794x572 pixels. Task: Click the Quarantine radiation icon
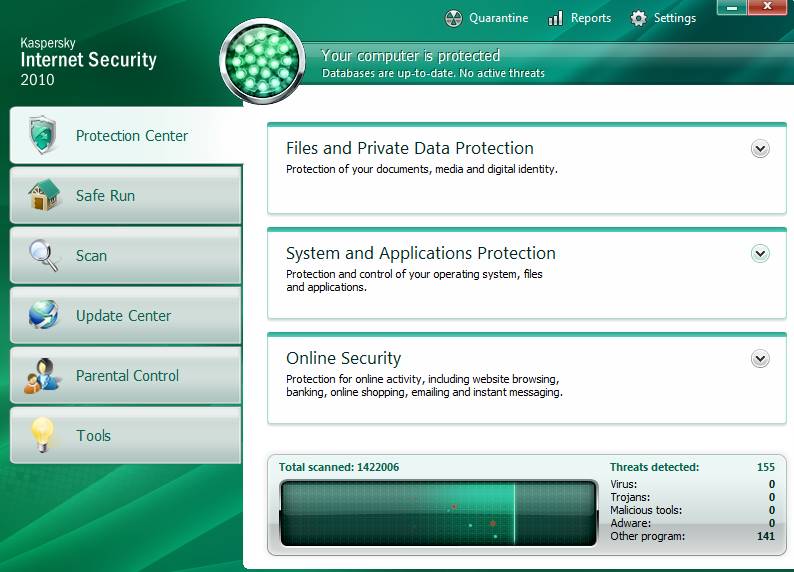click(453, 19)
